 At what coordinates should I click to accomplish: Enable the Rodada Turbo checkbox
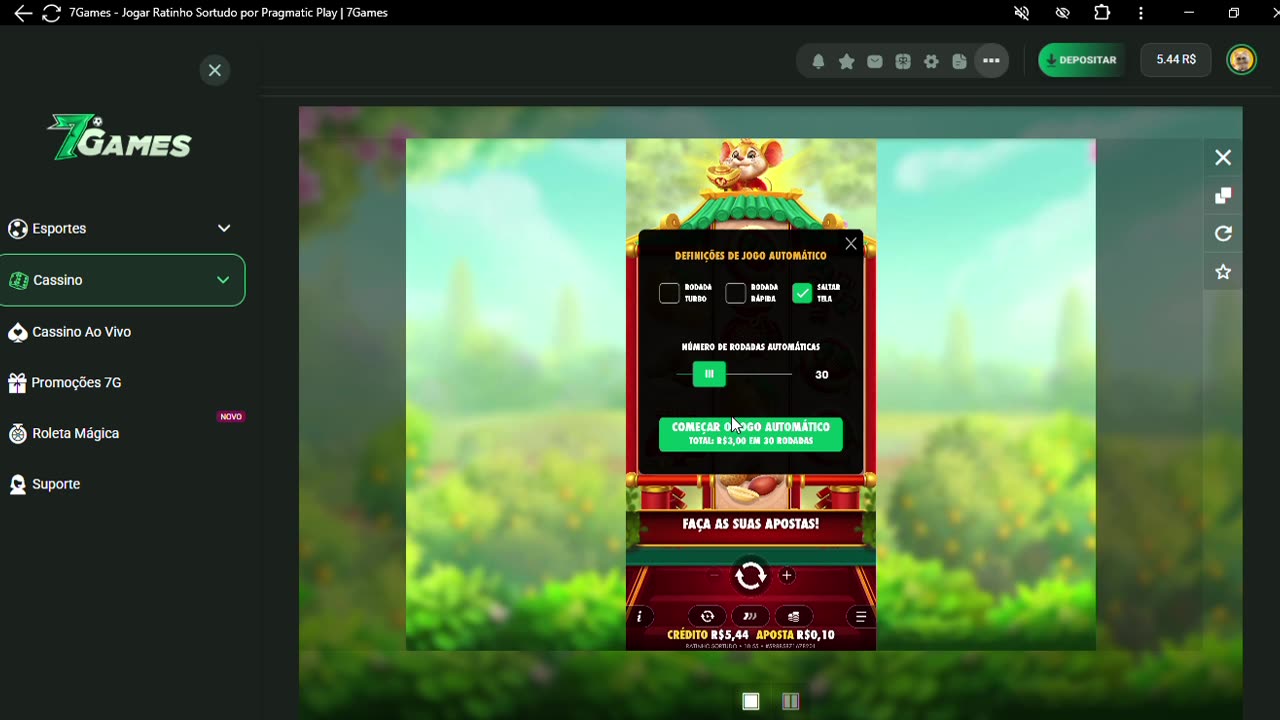click(x=669, y=293)
